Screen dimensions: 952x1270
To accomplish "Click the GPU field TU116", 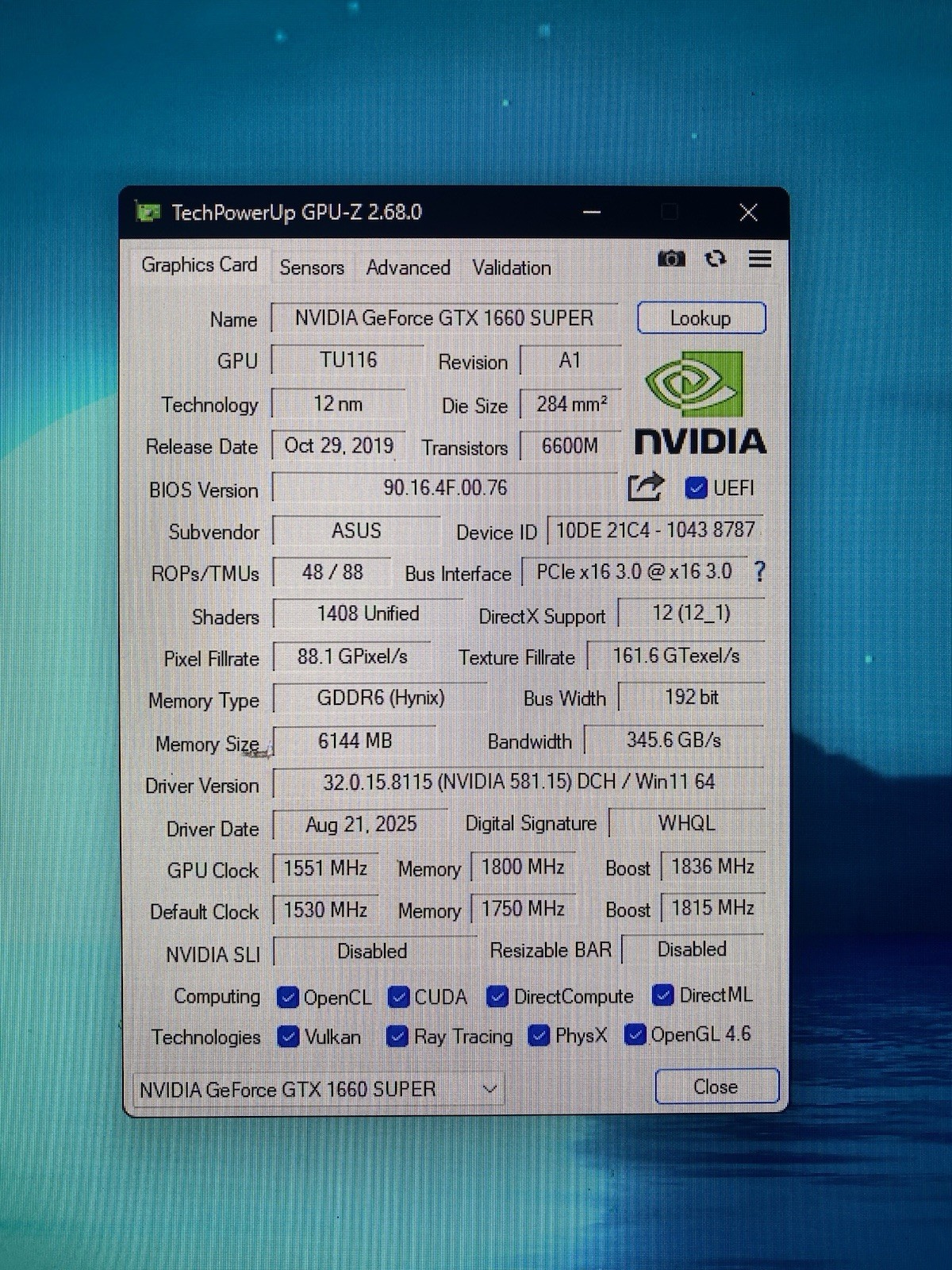I will [x=348, y=360].
